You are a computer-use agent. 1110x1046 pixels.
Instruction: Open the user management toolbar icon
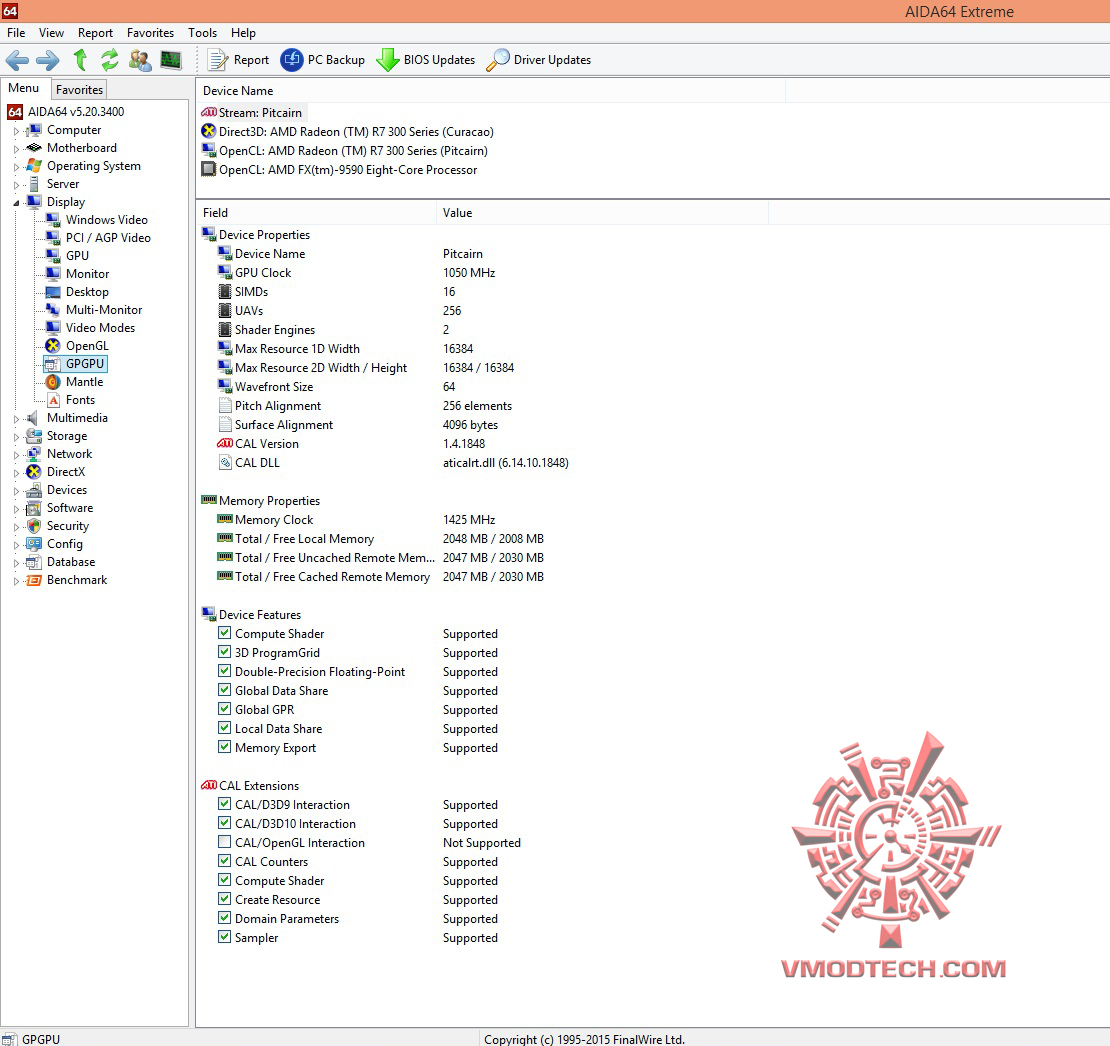(x=140, y=60)
